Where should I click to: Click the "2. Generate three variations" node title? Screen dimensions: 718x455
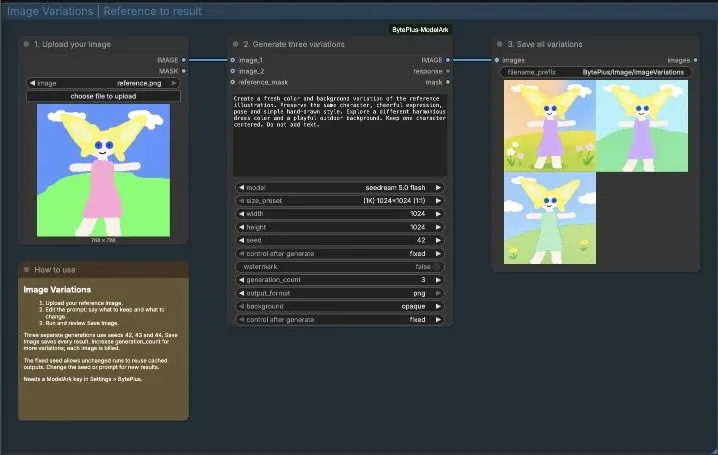(x=294, y=44)
